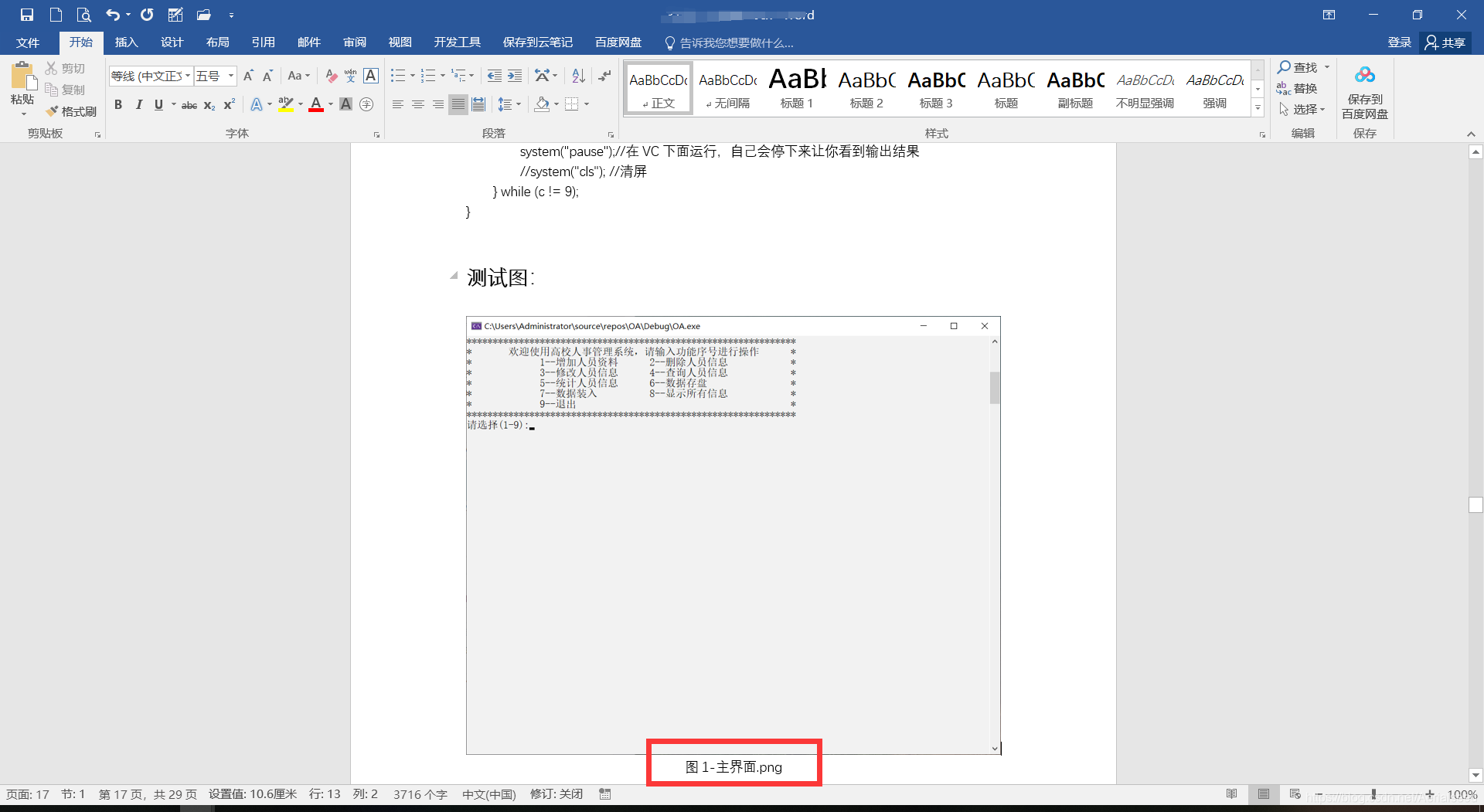Image resolution: width=1484 pixels, height=812 pixels.
Task: Redo the last action
Action: (x=147, y=15)
